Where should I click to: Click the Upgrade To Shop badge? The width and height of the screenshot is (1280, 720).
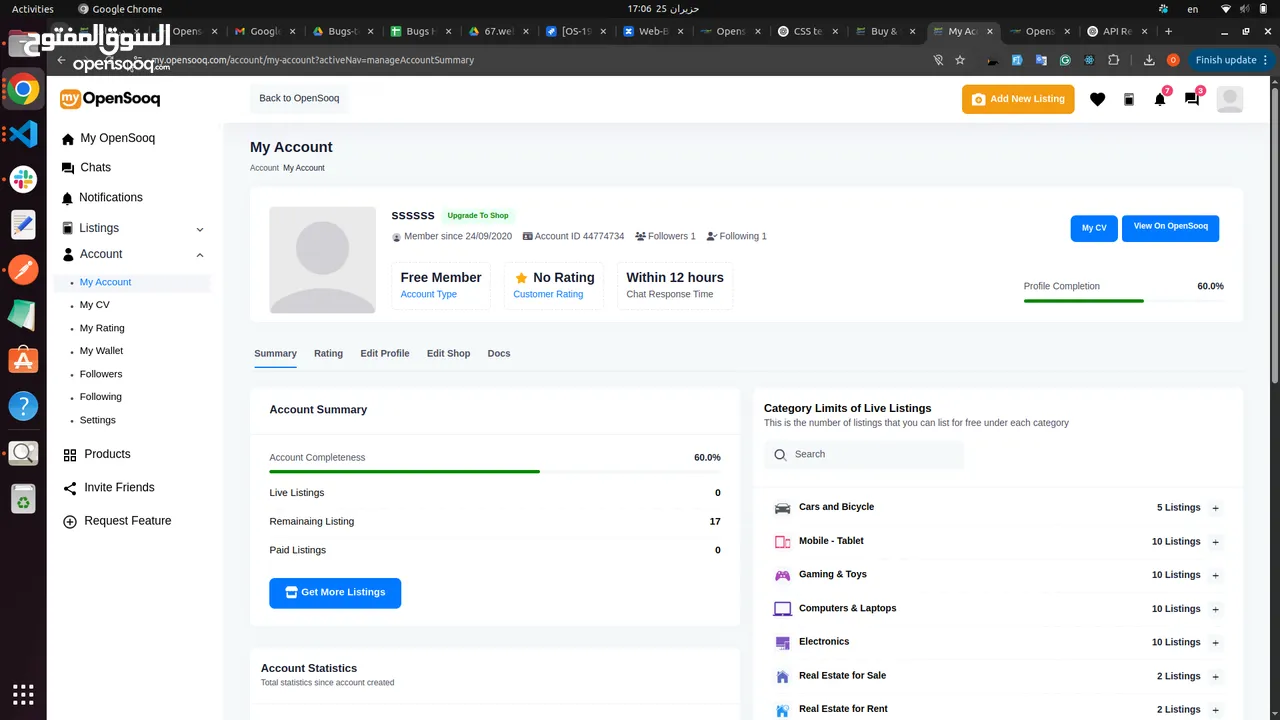(478, 215)
